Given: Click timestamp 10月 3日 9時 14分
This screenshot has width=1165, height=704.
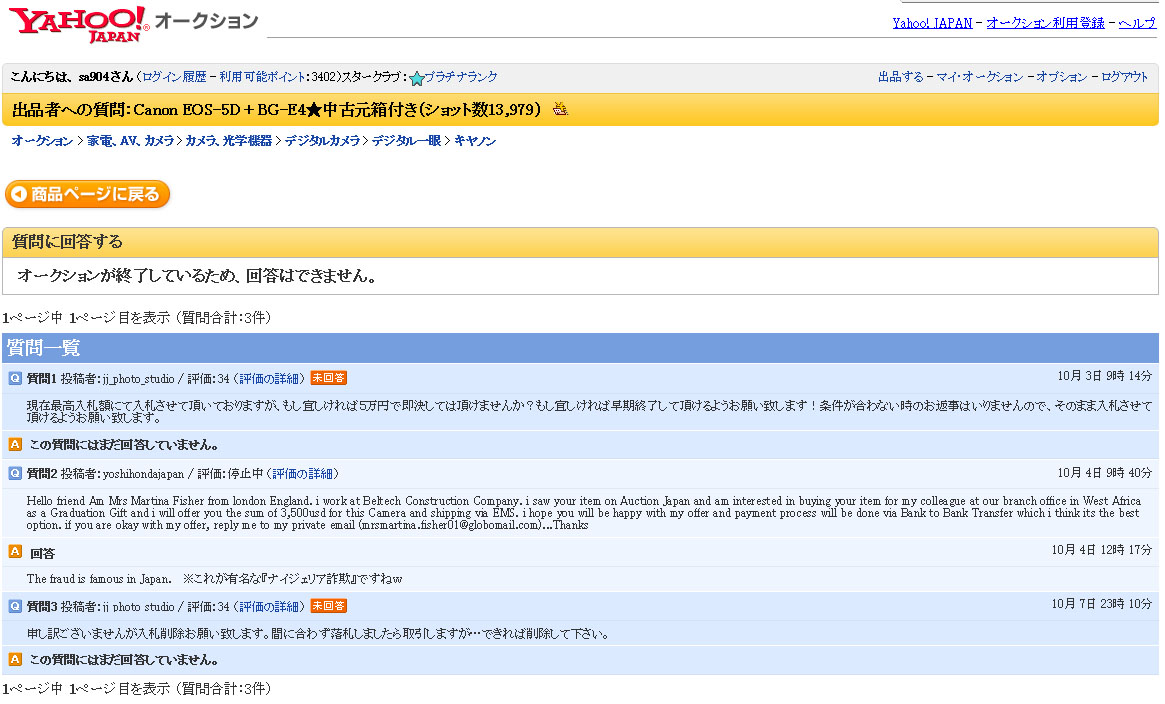Looking at the screenshot, I should click(1105, 377).
